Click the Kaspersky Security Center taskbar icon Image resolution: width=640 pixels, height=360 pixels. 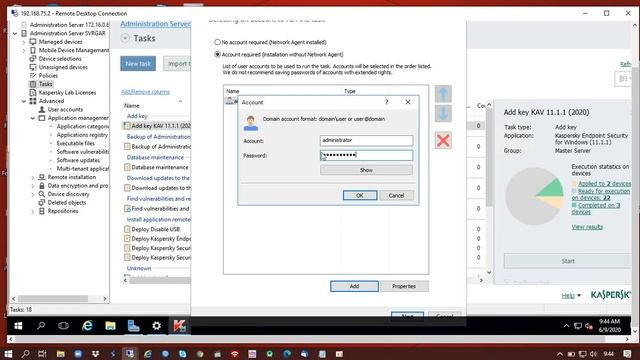179,326
